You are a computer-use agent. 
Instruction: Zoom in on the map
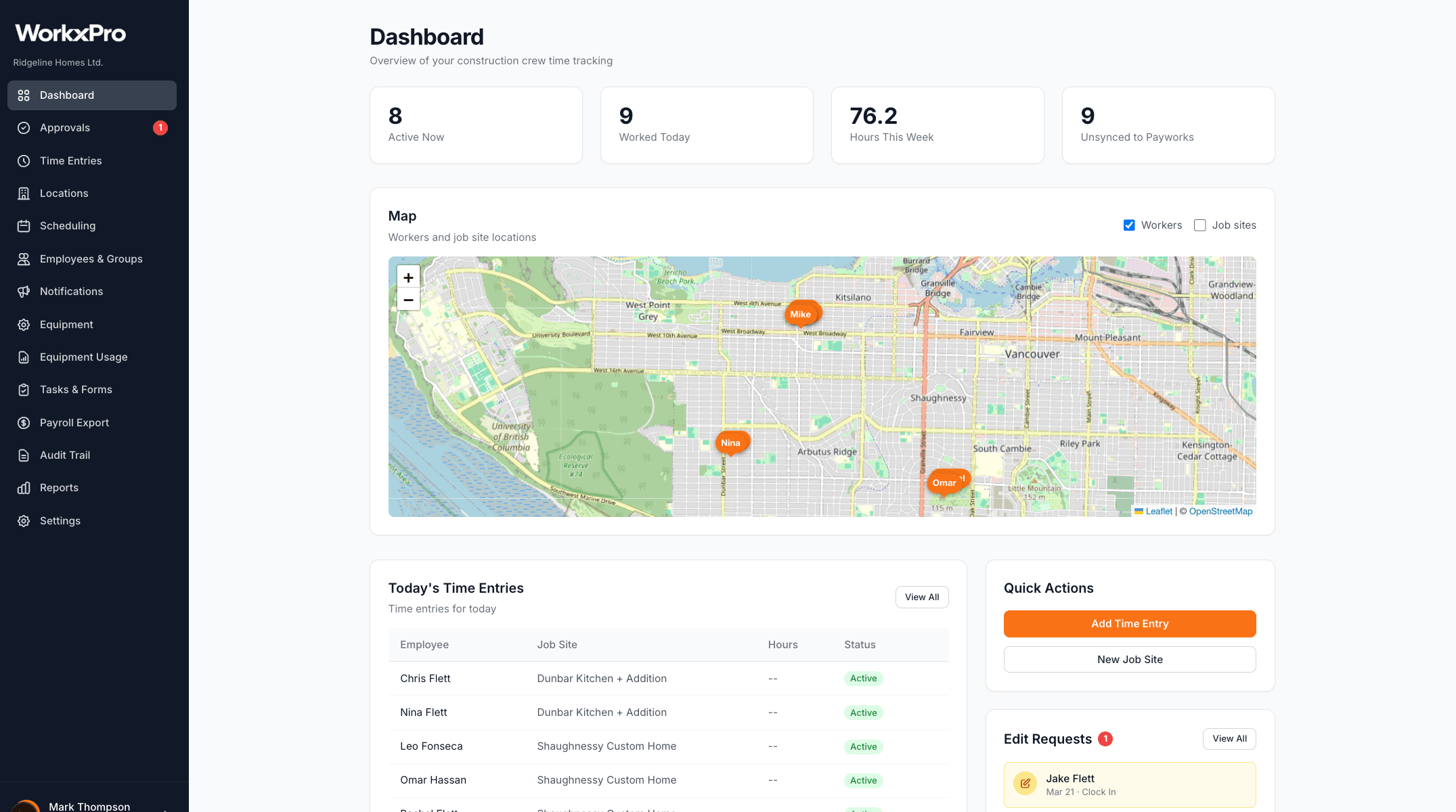408,277
